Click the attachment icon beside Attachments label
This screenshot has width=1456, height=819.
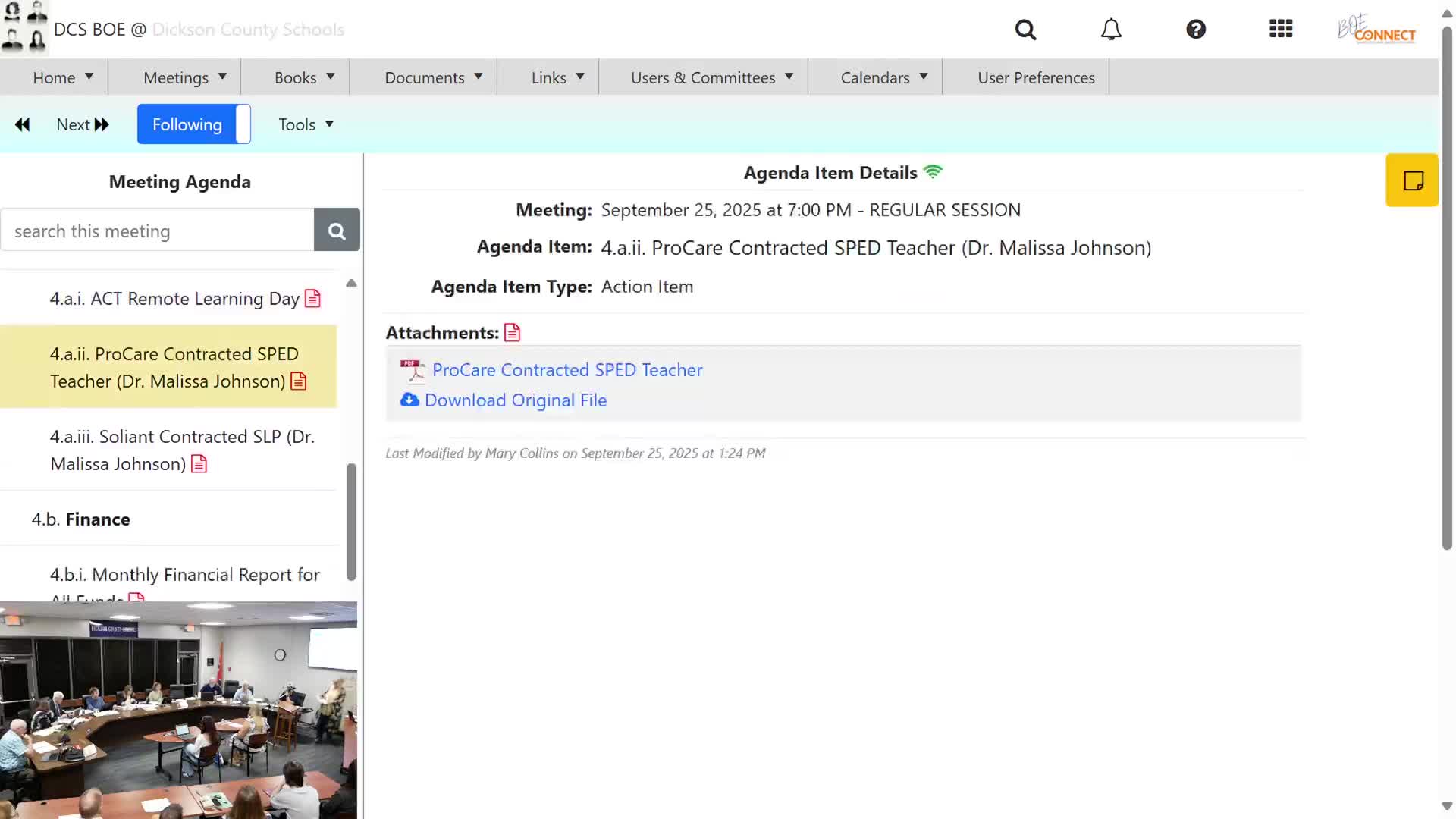[513, 333]
